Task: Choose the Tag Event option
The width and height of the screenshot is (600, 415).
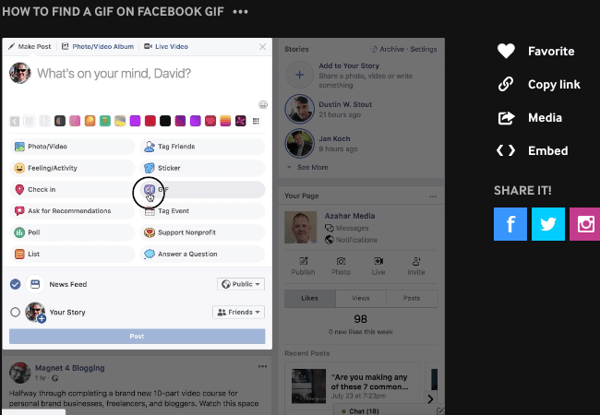Action: 202,211
